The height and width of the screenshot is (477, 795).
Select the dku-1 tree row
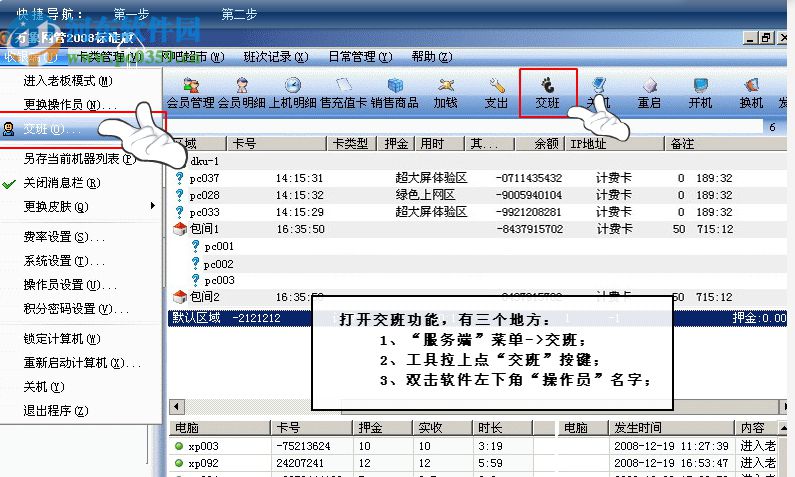click(x=205, y=161)
